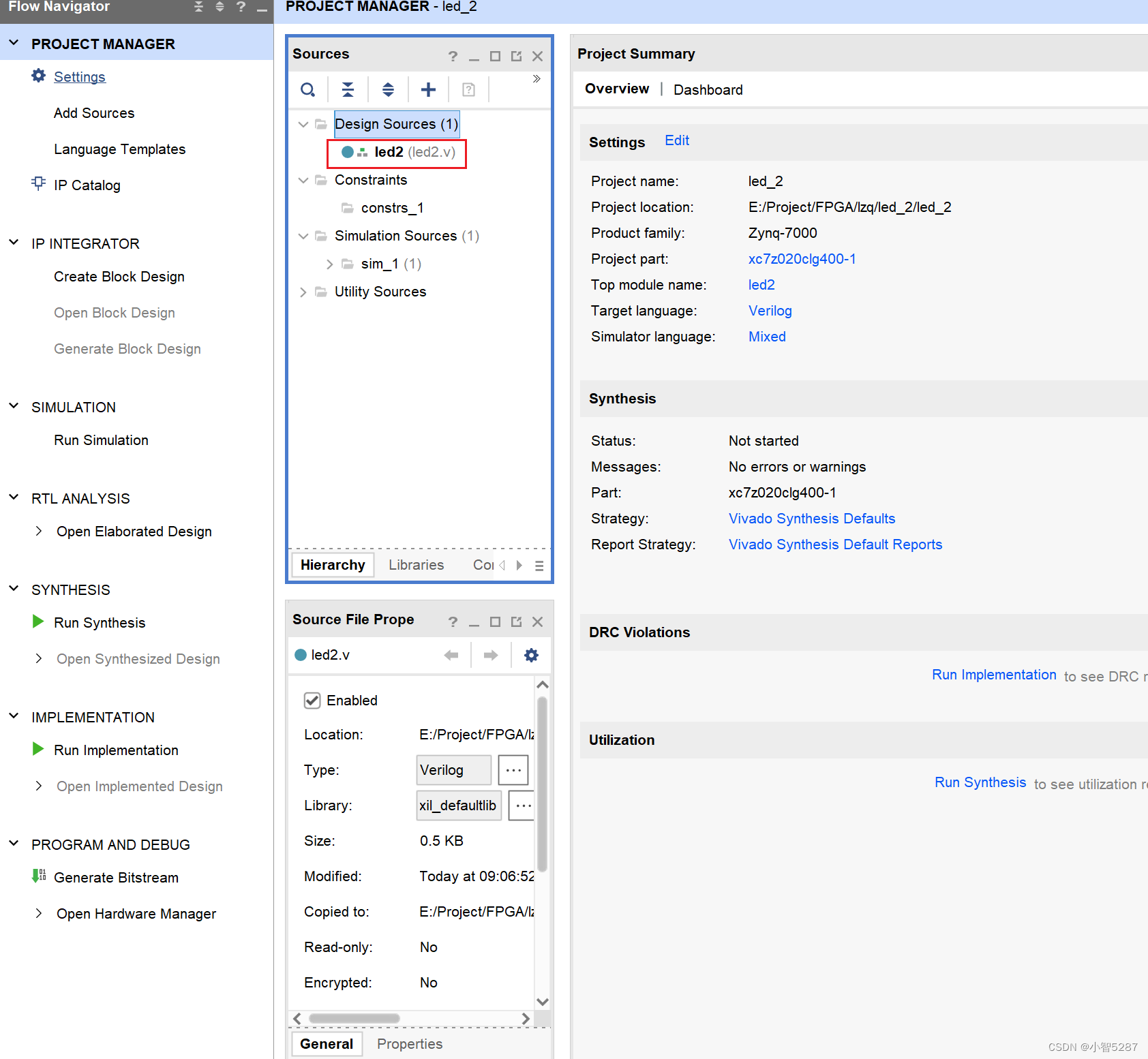1148x1059 pixels.
Task: Click Run Synthesis link in Utilization
Action: pyautogui.click(x=980, y=782)
